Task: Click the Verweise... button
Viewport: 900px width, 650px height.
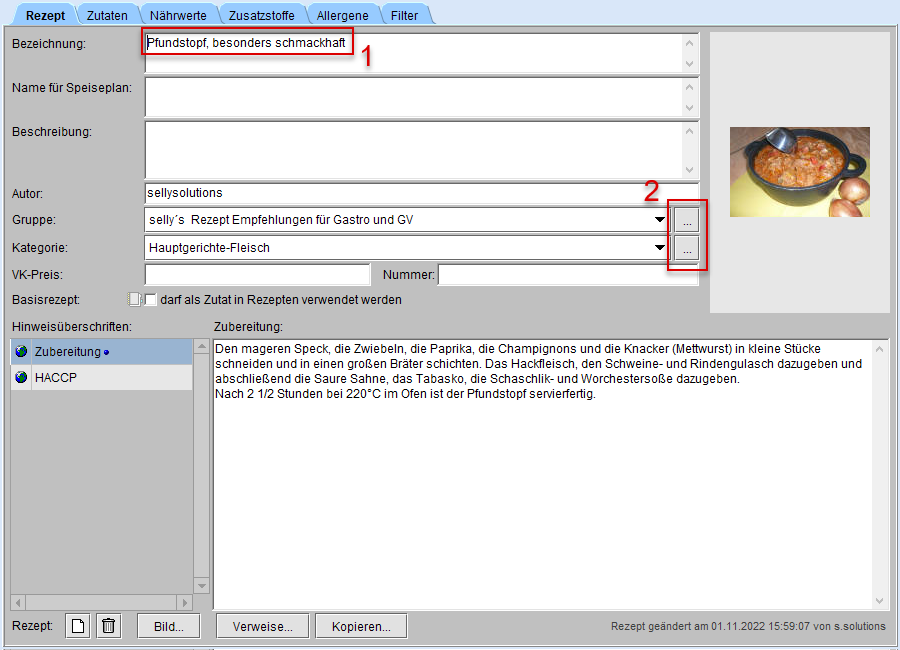Action: pos(262,626)
